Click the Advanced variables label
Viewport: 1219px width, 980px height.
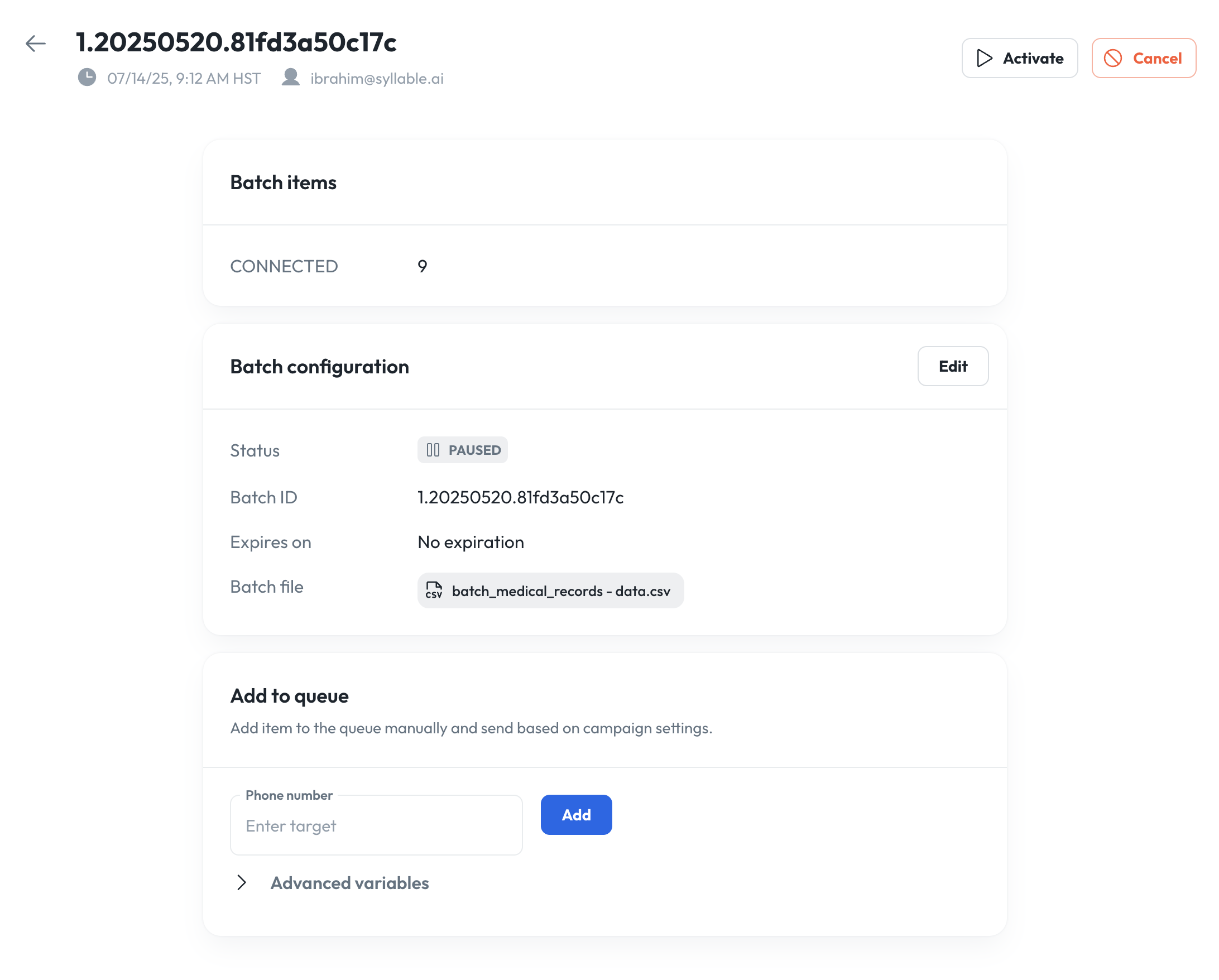[349, 883]
